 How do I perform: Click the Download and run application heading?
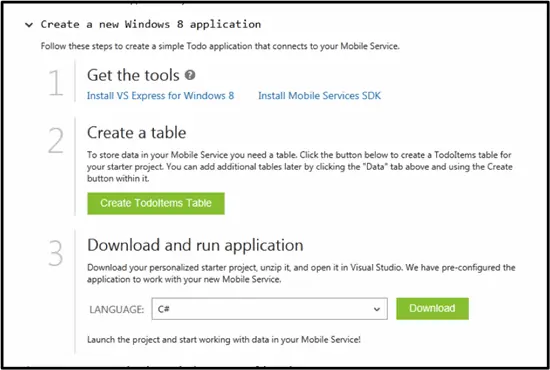pyautogui.click(x=195, y=245)
